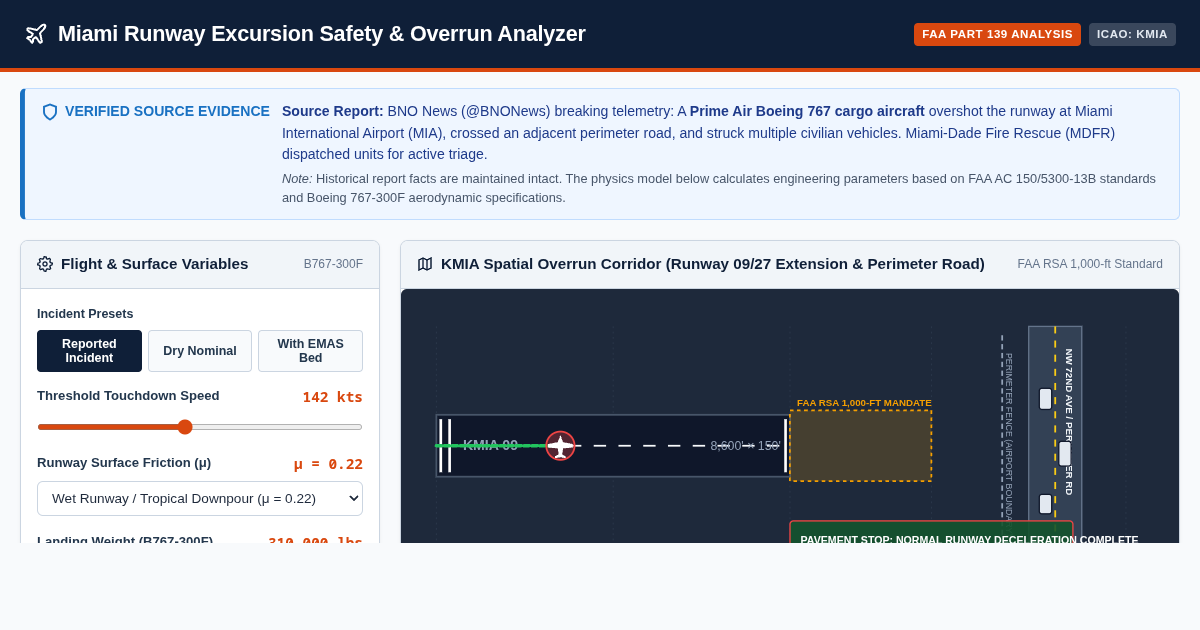Click the μ = 0.22 friction value
The width and height of the screenshot is (1200, 630).
(x=328, y=464)
